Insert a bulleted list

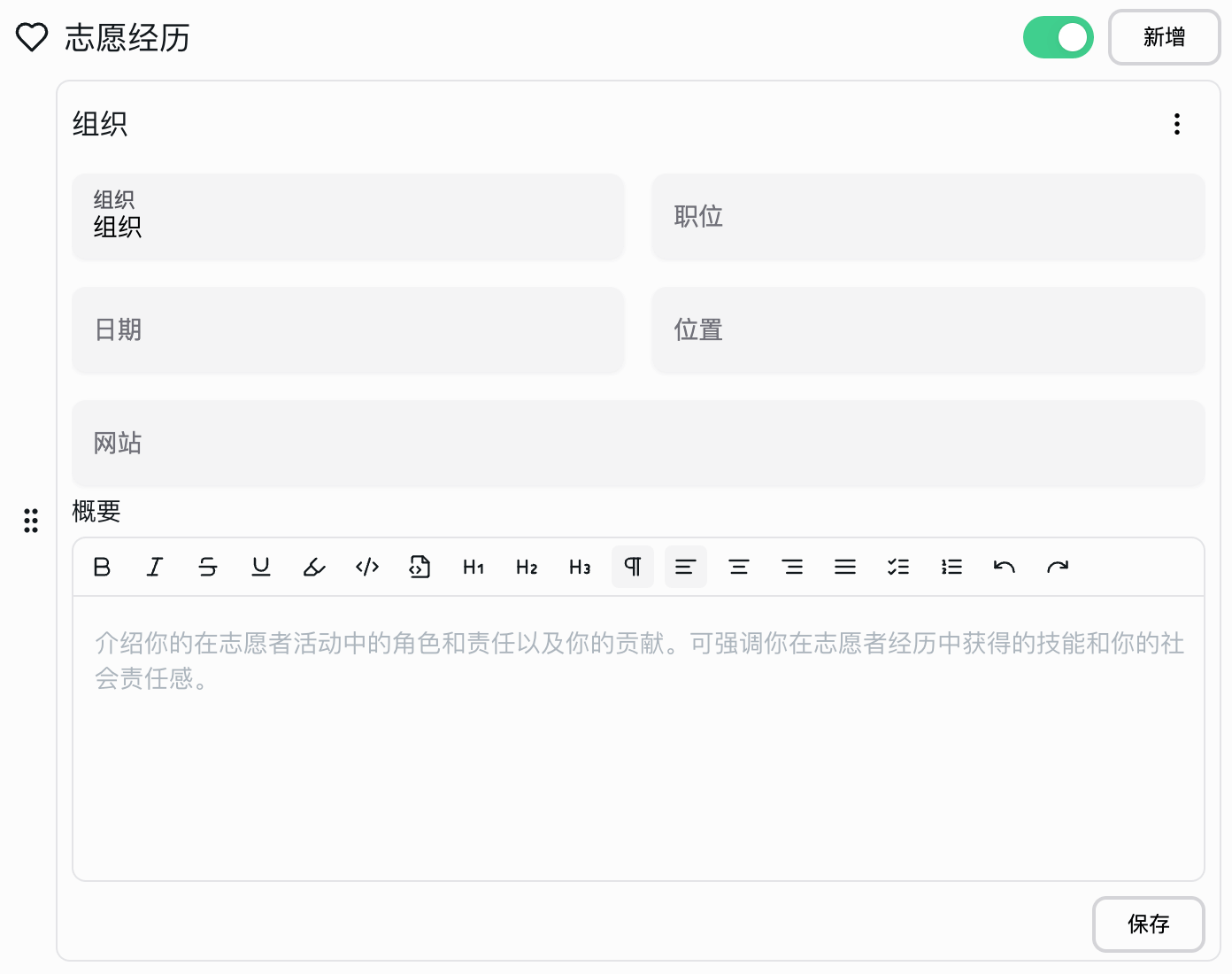[x=898, y=567]
